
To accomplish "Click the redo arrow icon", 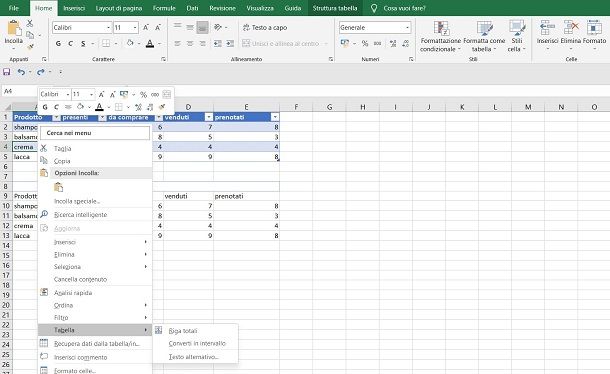I will (x=40, y=72).
